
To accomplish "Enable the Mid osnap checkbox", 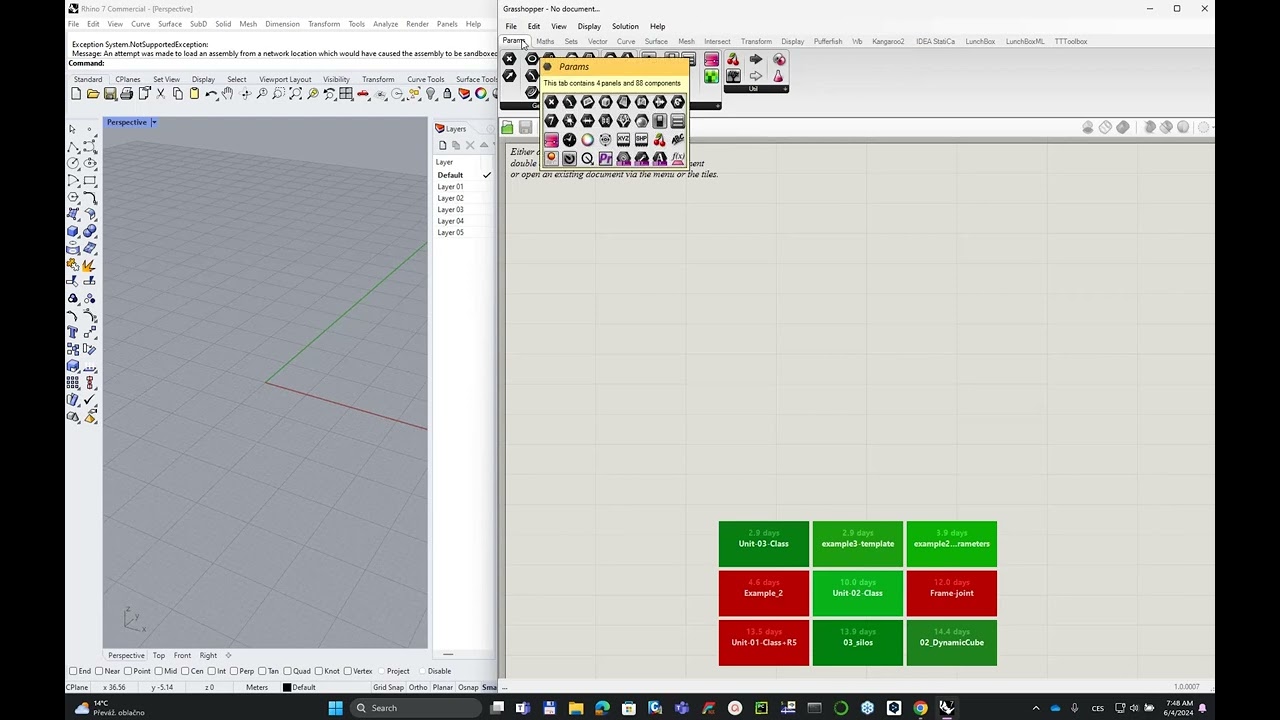I will pos(160,671).
